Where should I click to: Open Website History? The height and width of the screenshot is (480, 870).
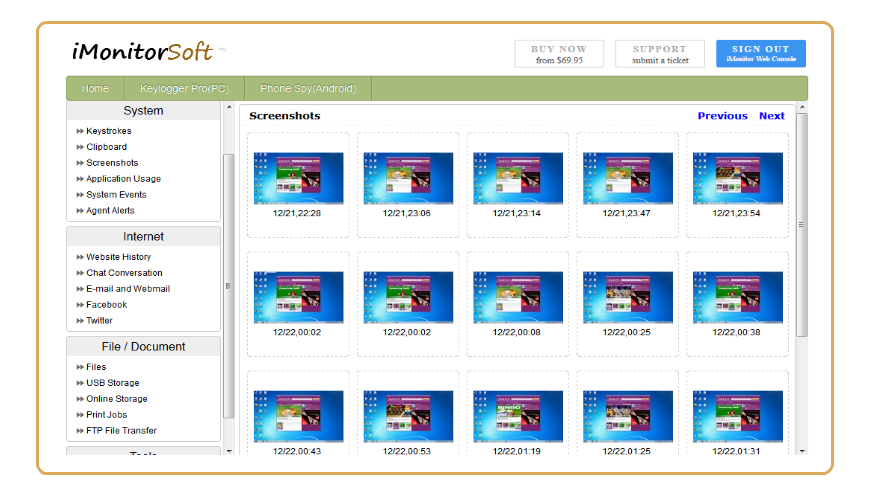[x=118, y=257]
